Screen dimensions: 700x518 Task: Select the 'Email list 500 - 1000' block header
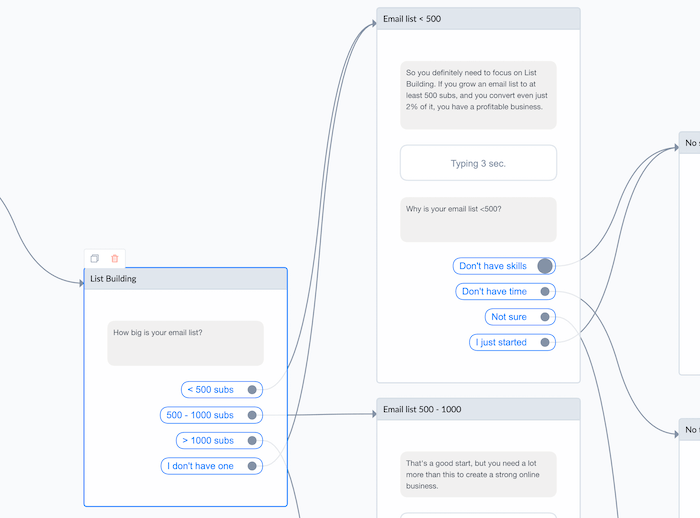(x=478, y=409)
